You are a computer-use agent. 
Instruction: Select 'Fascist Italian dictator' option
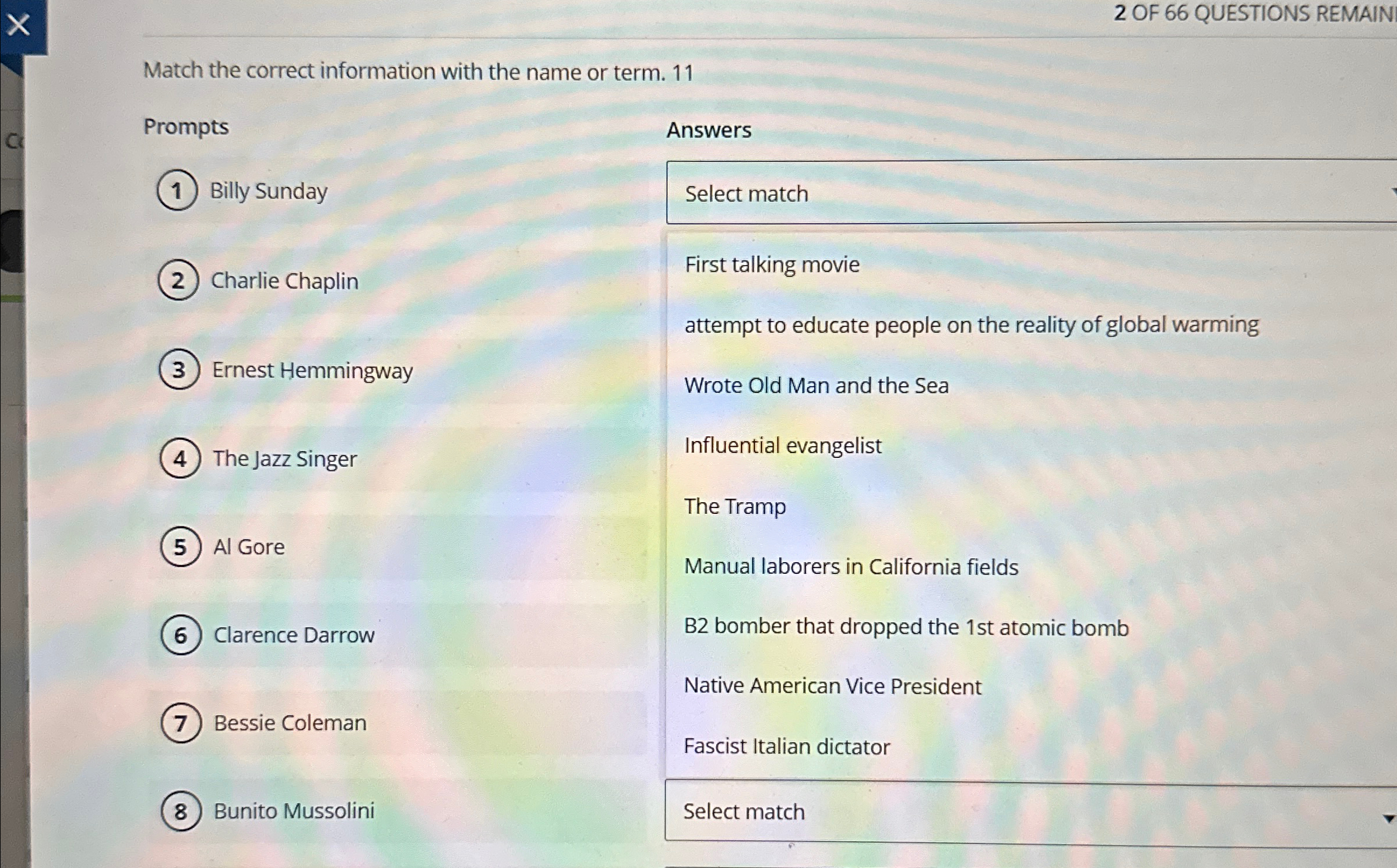click(786, 747)
